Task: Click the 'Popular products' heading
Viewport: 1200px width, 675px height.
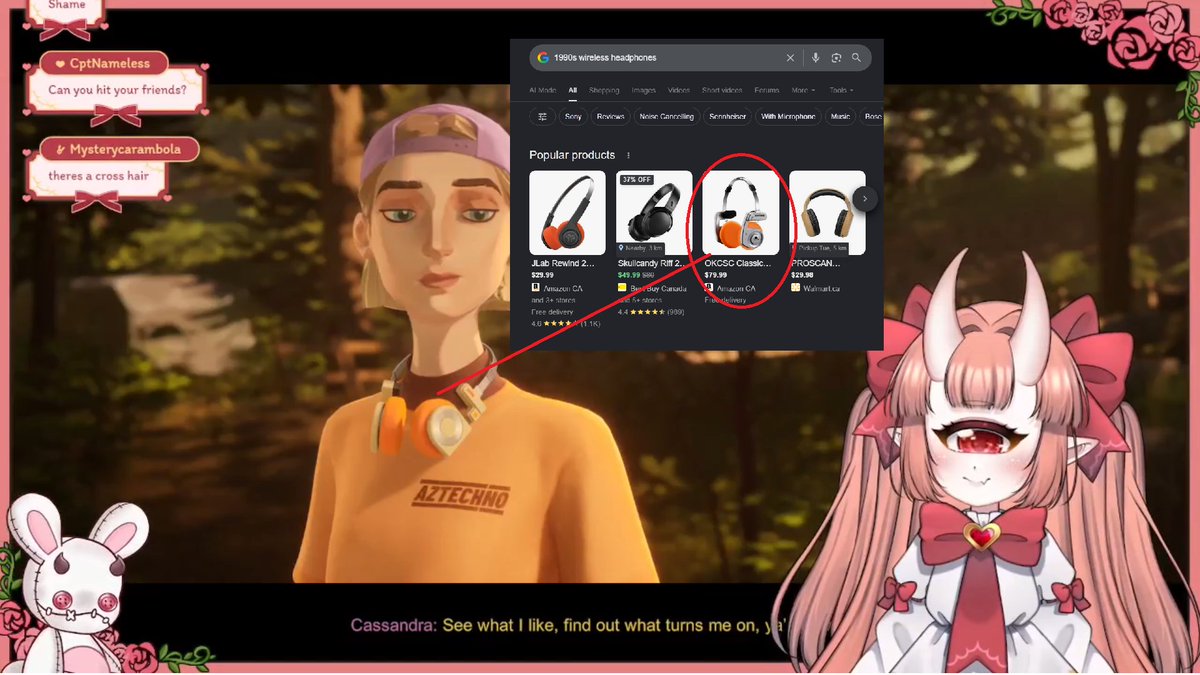Action: [572, 155]
